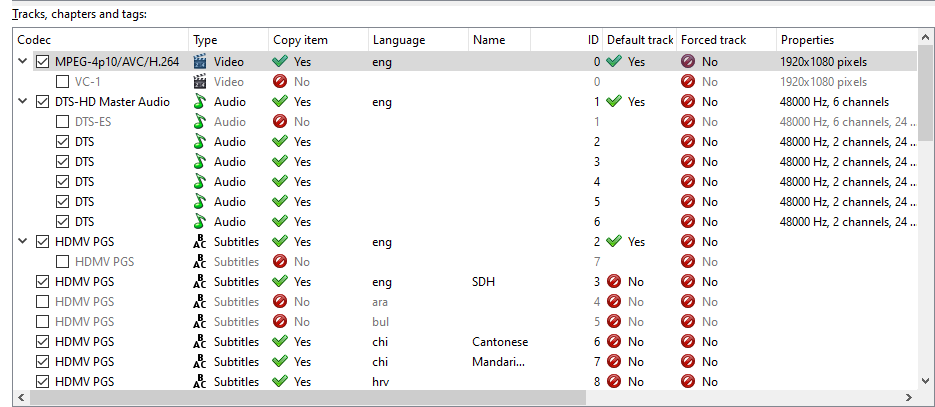
Task: Click the greyed video icon in the VC-1 row
Action: click(200, 82)
